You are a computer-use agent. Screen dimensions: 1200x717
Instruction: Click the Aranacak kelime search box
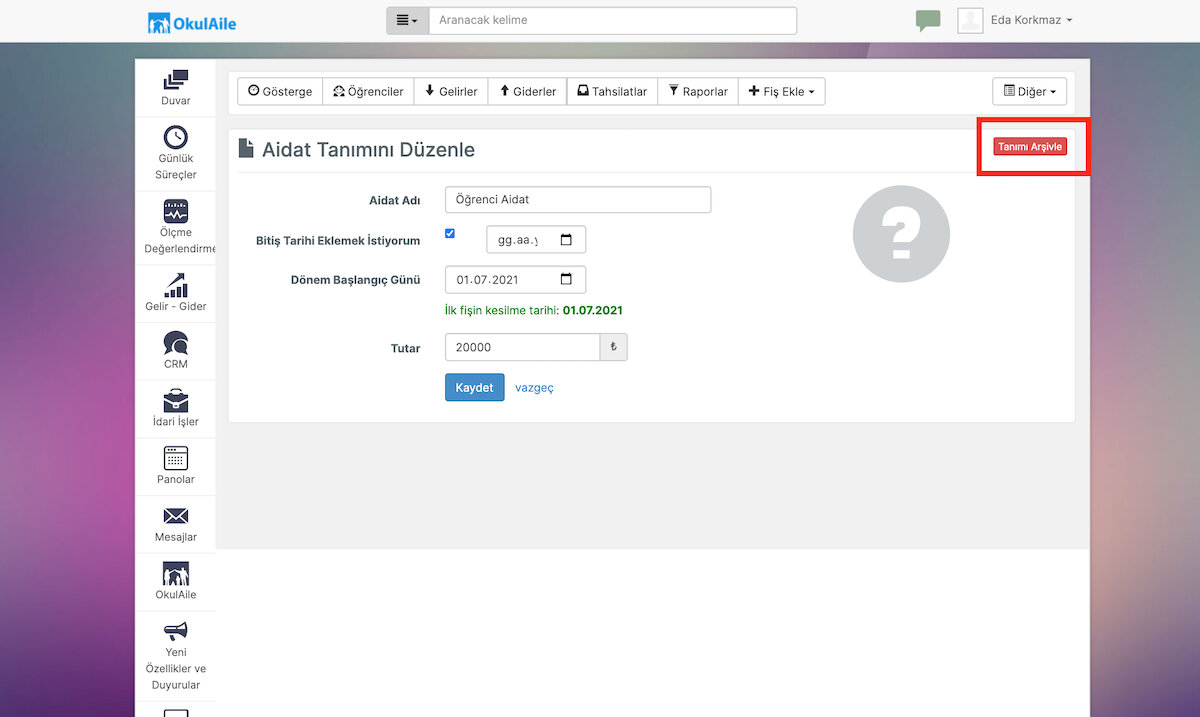pyautogui.click(x=613, y=20)
